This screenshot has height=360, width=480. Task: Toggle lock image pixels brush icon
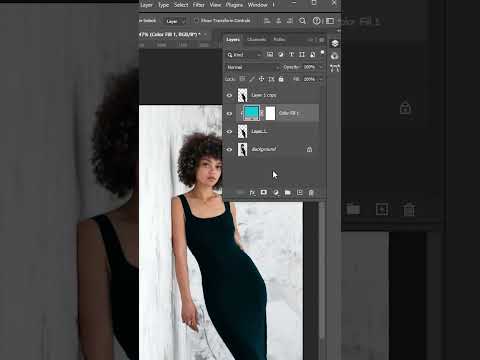pos(252,79)
